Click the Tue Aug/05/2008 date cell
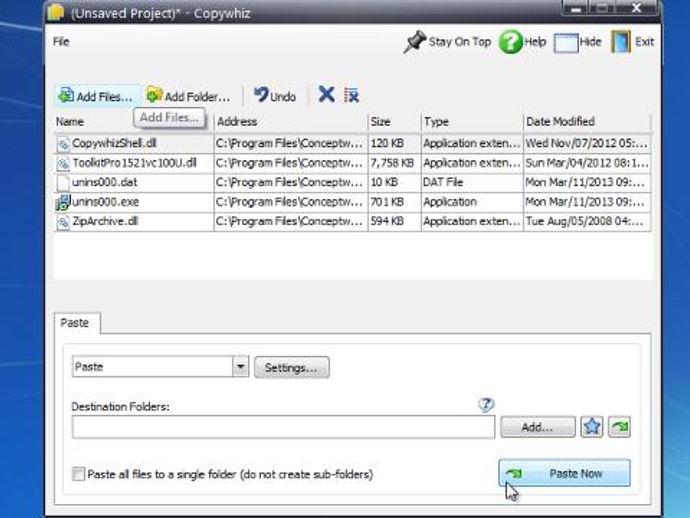Screen dimensions: 690x518 coord(586,221)
